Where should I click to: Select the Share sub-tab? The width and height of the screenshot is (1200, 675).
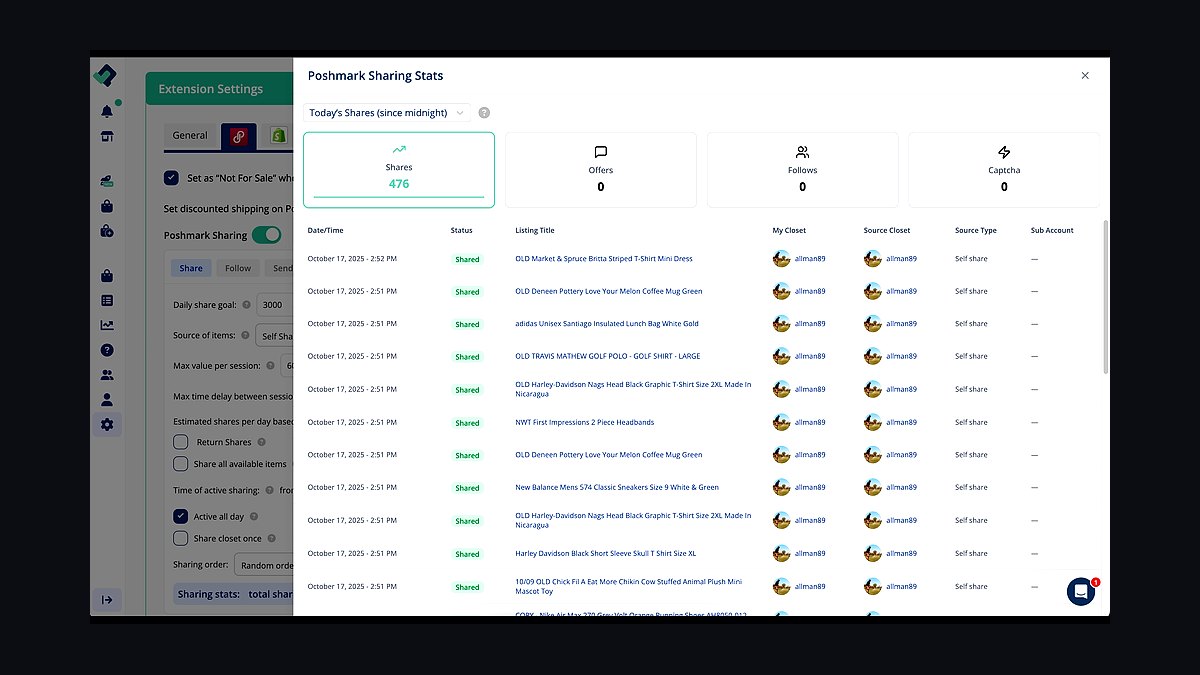coord(191,268)
